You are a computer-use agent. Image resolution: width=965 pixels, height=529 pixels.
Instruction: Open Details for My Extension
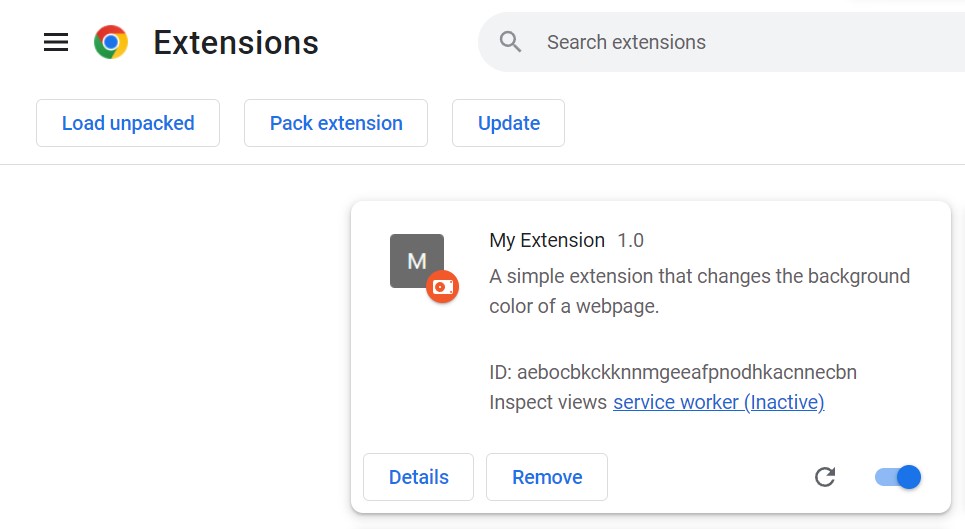pyautogui.click(x=418, y=477)
